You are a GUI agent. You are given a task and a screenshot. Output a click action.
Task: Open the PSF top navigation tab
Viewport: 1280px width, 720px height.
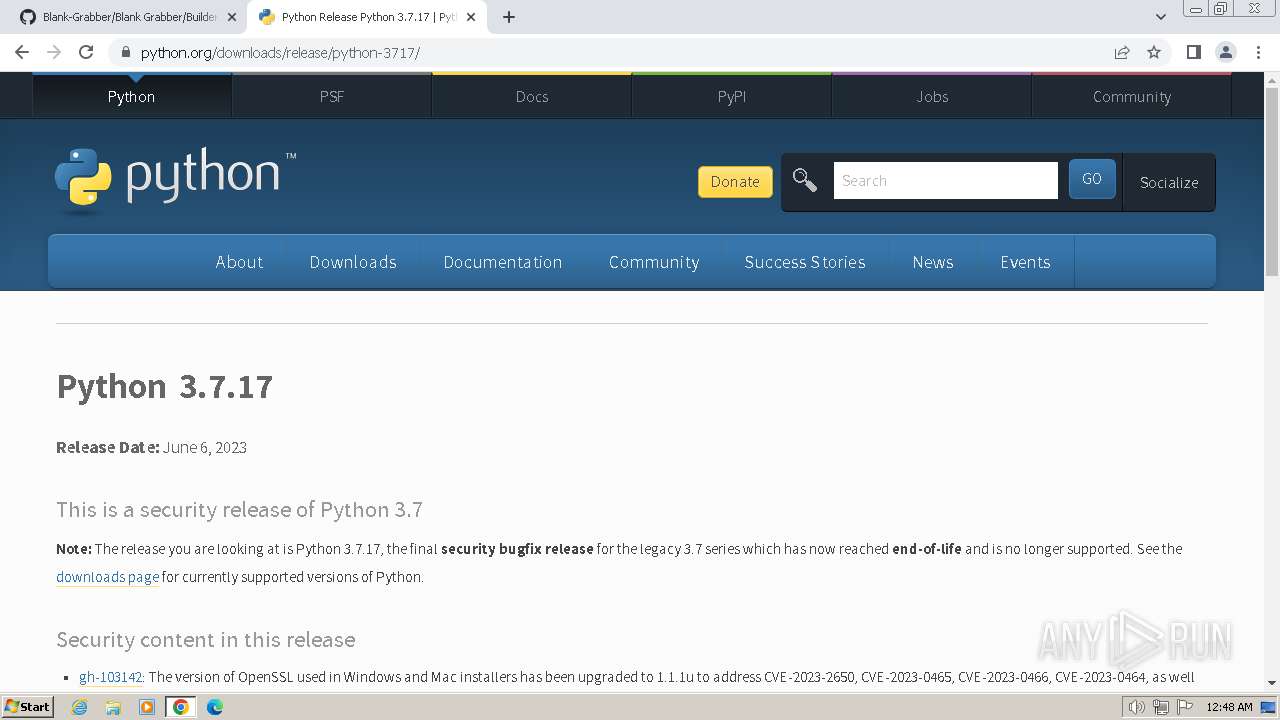pyautogui.click(x=332, y=96)
